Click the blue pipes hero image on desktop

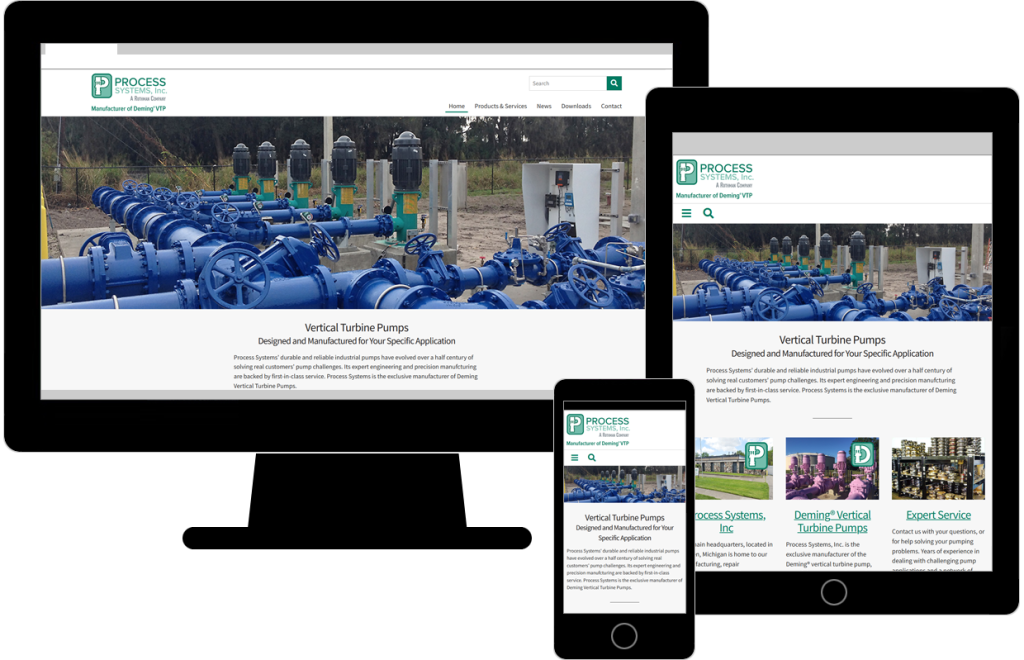343,212
